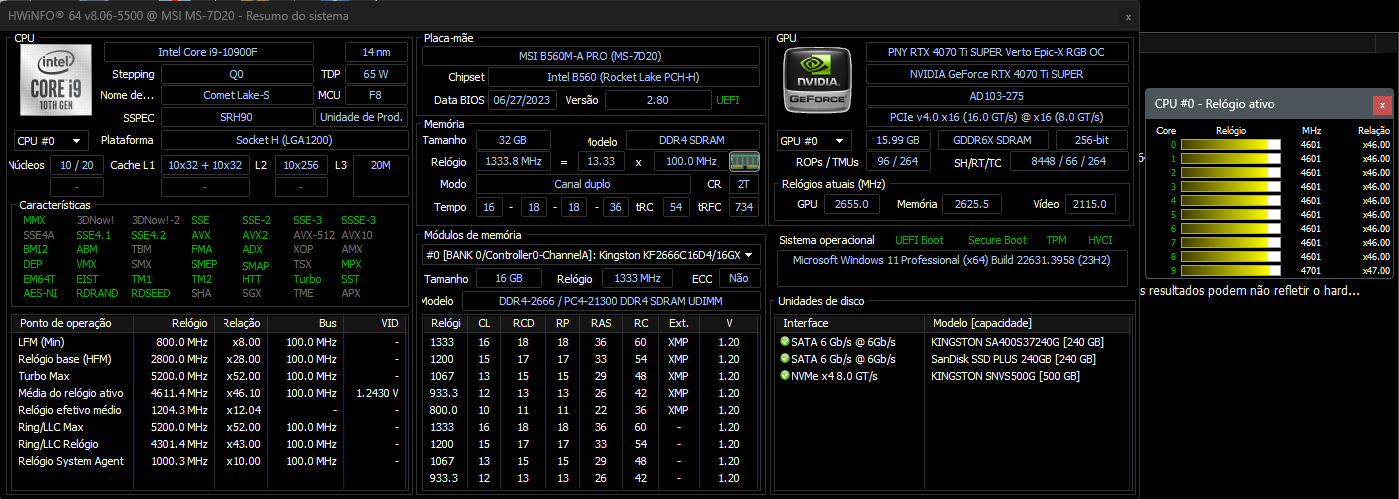Click Core 9 clock bar
The width and height of the screenshot is (1399, 499).
[1231, 270]
